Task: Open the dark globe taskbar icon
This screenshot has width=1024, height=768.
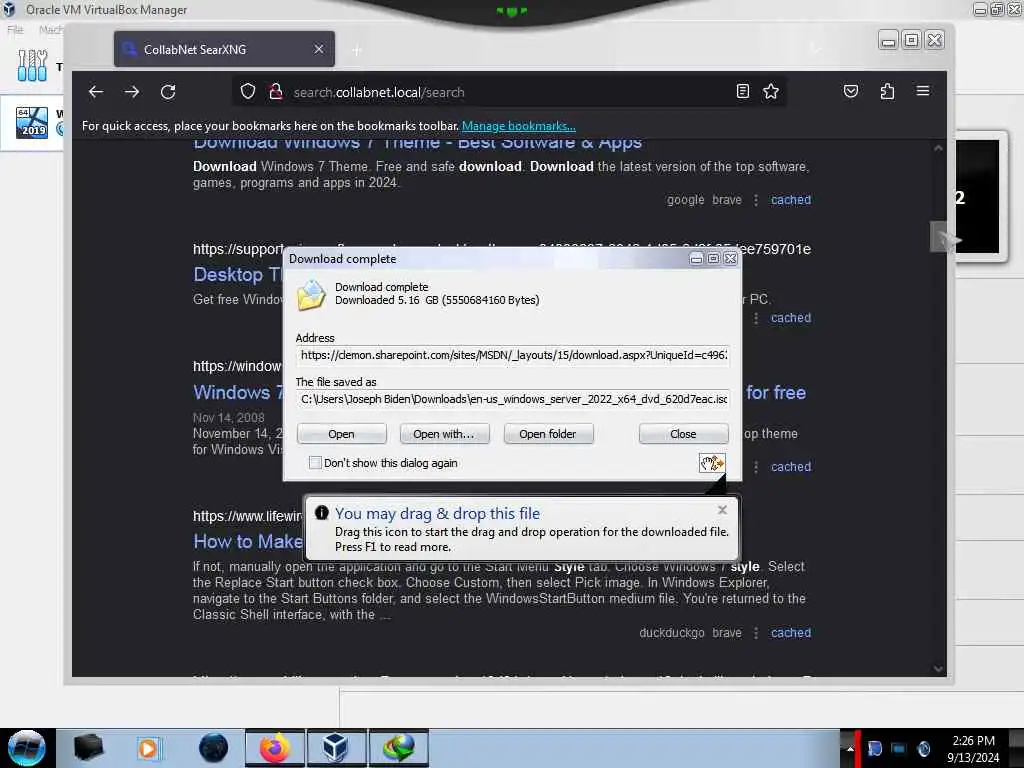Action: [214, 748]
